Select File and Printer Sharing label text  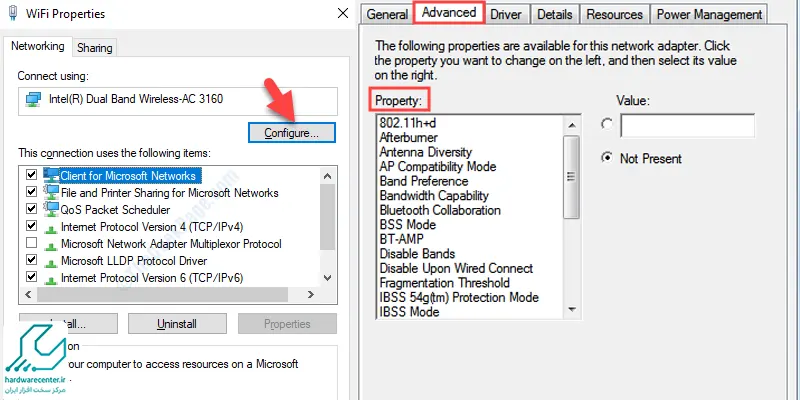tap(169, 193)
